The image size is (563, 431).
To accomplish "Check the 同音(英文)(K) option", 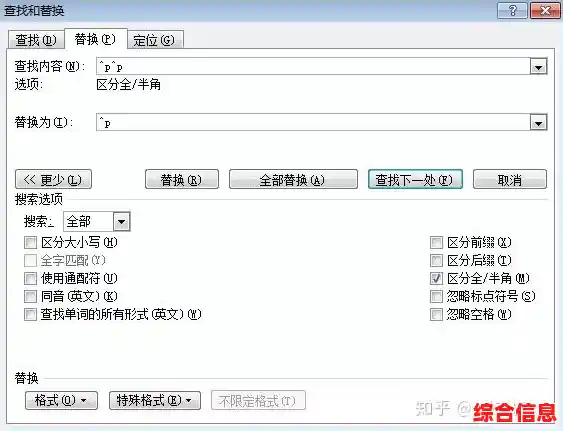I will click(x=30, y=296).
